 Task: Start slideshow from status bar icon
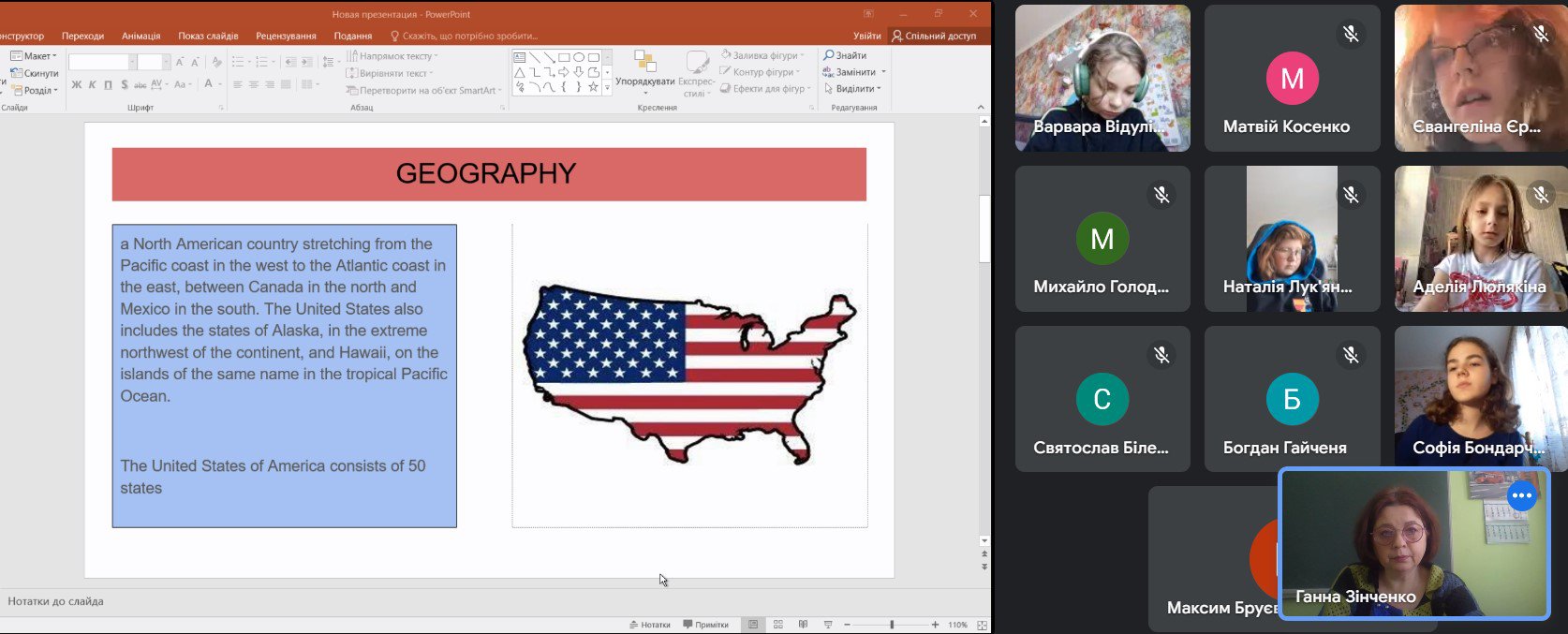pyautogui.click(x=828, y=625)
